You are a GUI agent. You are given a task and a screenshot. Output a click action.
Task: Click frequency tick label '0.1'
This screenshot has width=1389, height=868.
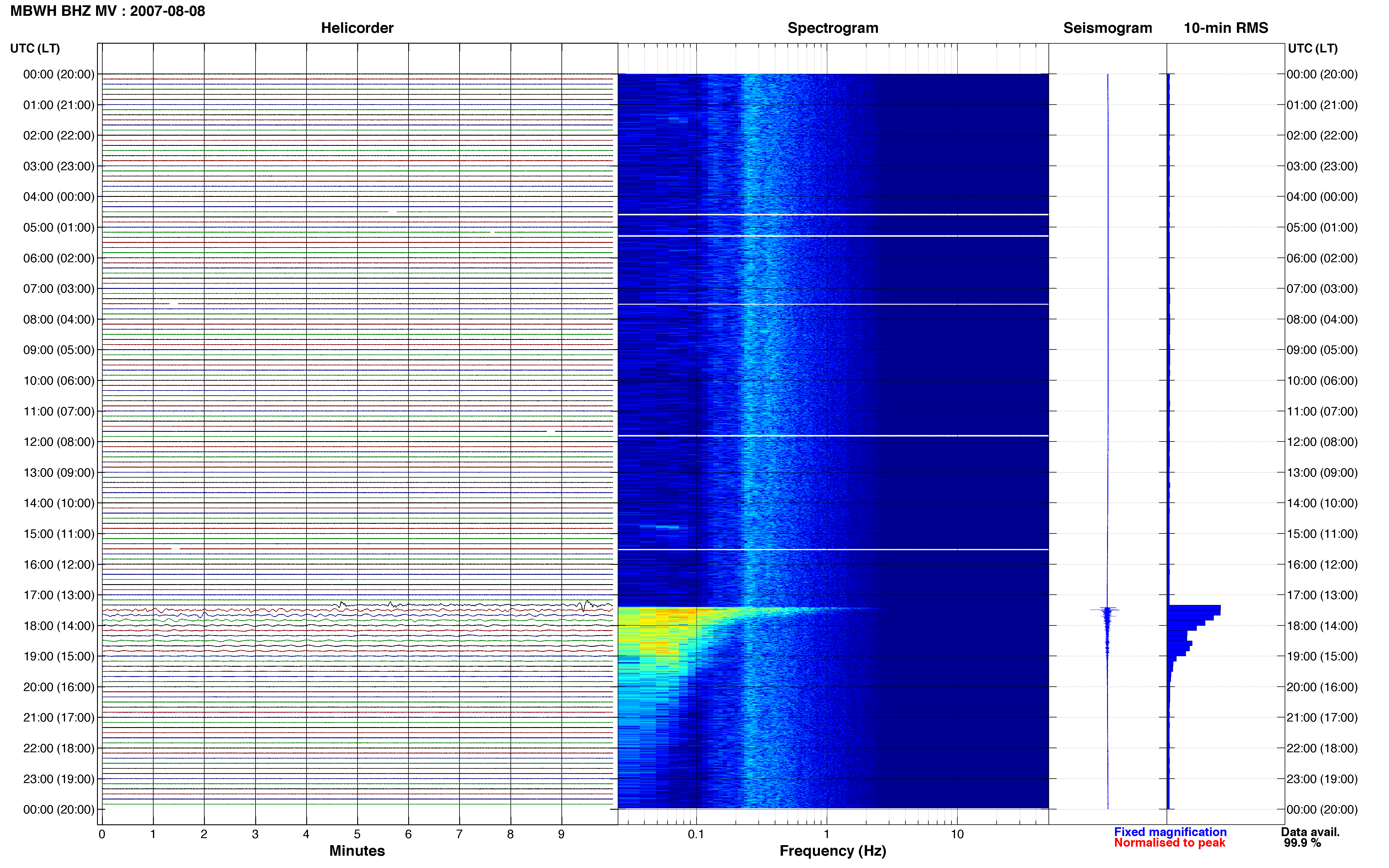pyautogui.click(x=696, y=834)
